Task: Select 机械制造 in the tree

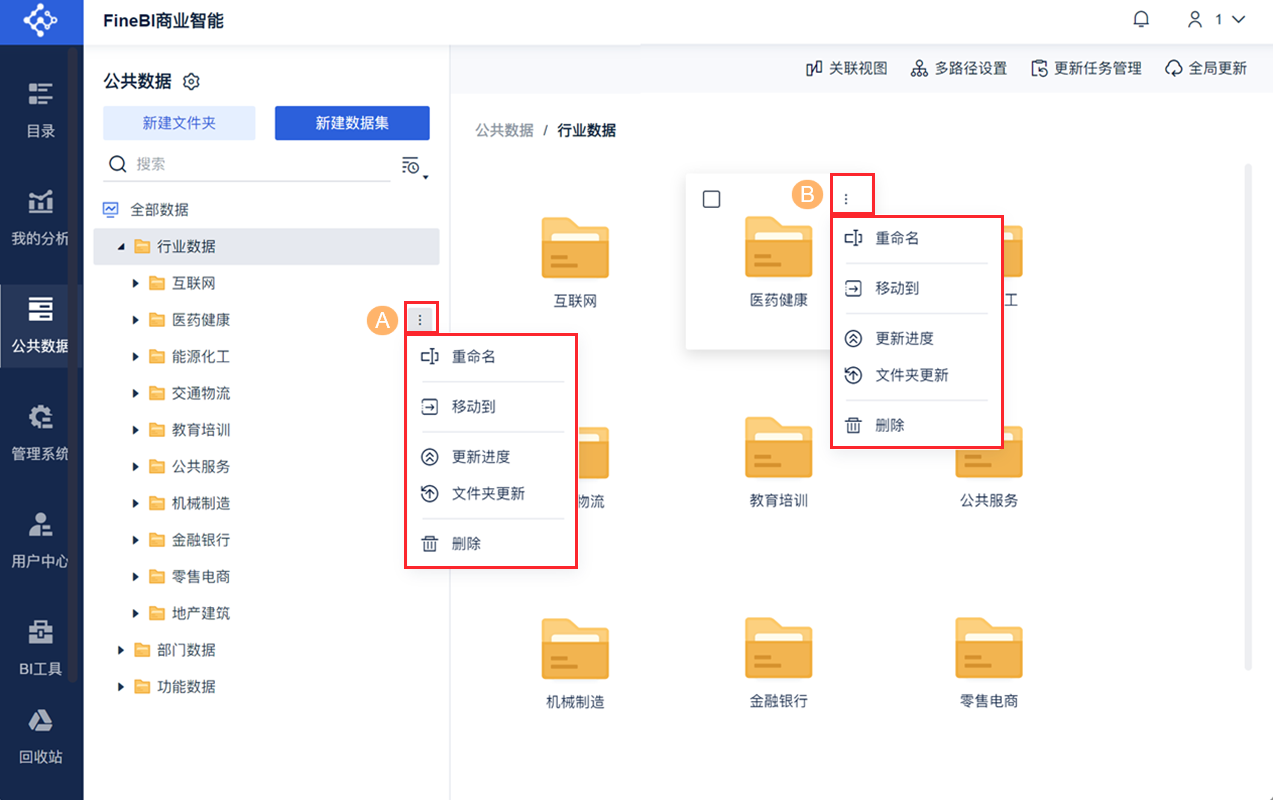Action: (x=201, y=503)
